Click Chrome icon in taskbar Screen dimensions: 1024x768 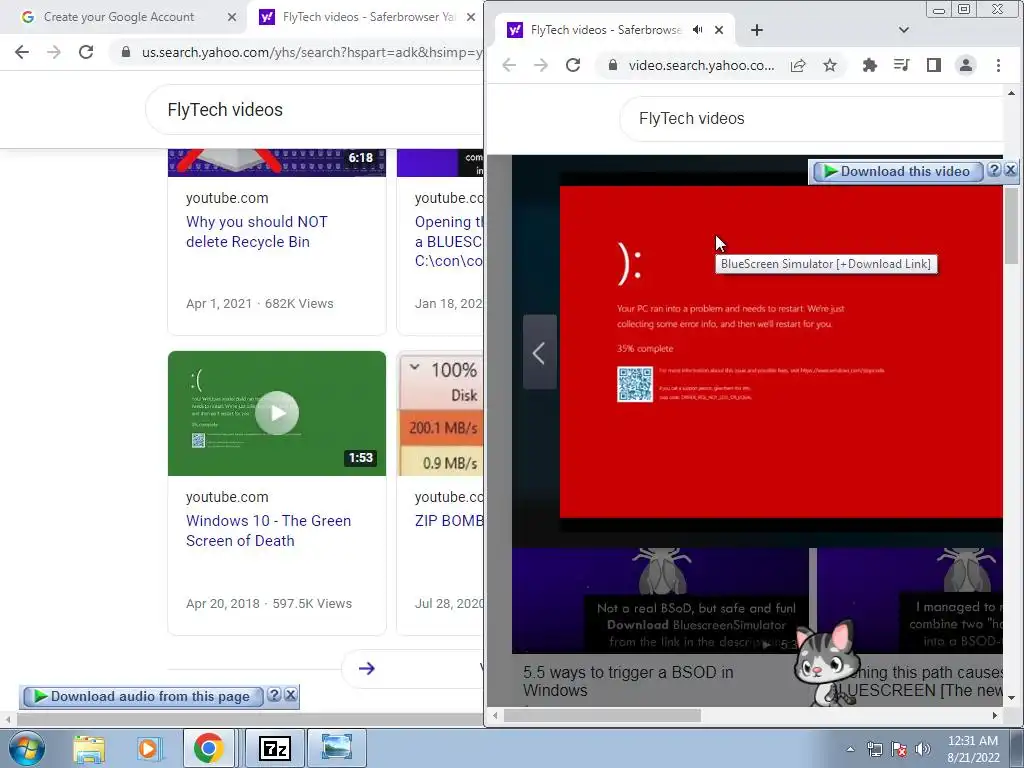208,748
